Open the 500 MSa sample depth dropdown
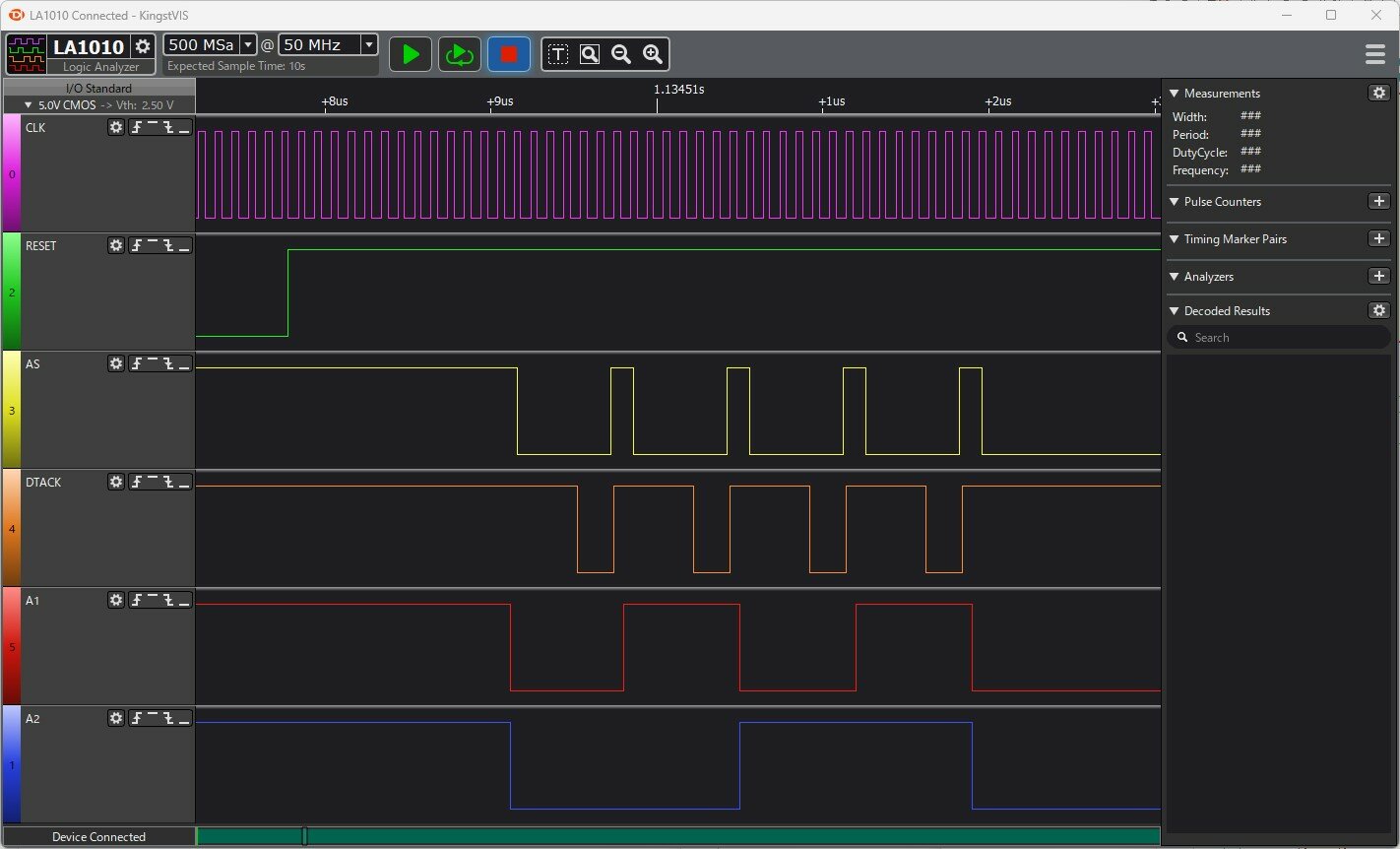Screen dimensions: 1400x849 click(248, 44)
